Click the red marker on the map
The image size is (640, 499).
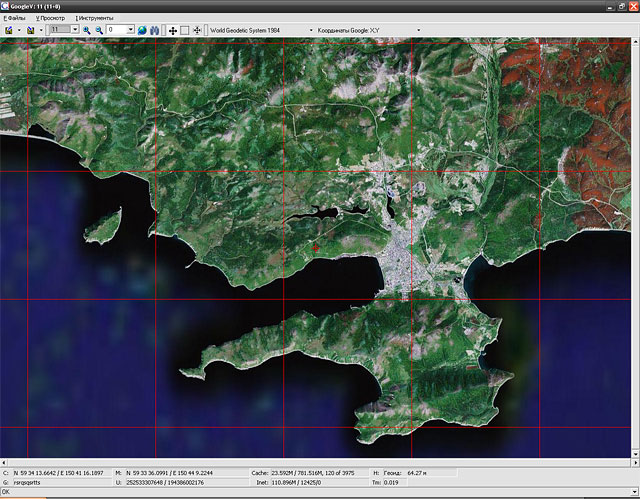tap(315, 246)
